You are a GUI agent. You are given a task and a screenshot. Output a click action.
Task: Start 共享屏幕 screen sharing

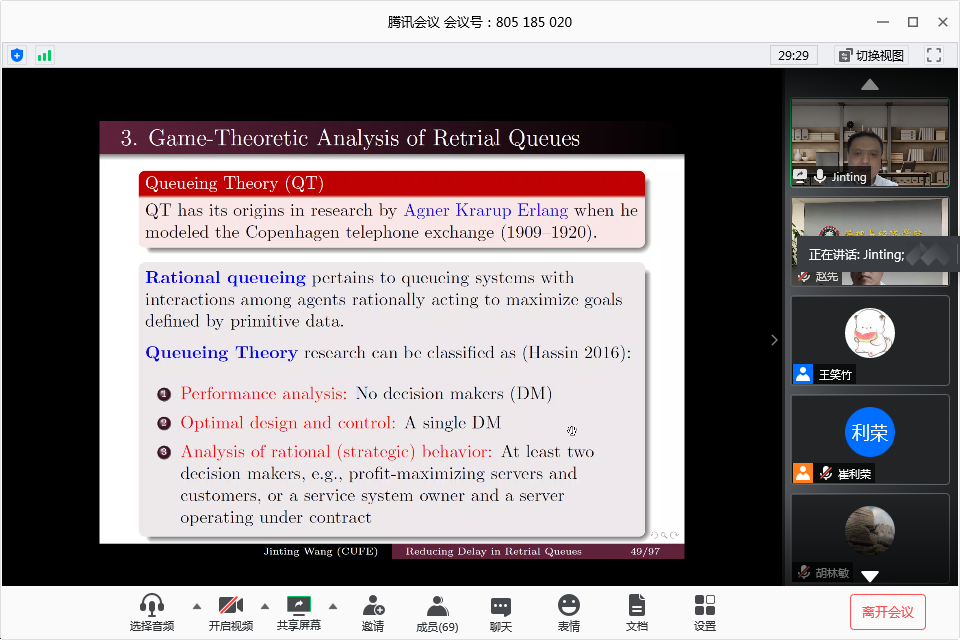point(299,612)
